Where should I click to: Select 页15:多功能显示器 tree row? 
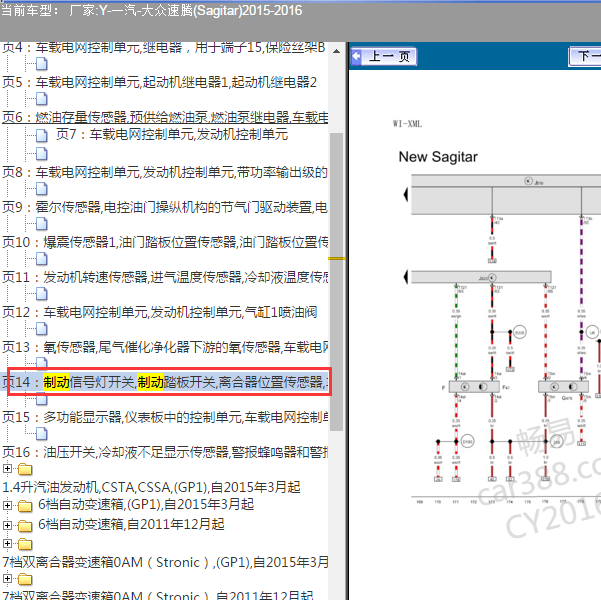pyautogui.click(x=165, y=417)
